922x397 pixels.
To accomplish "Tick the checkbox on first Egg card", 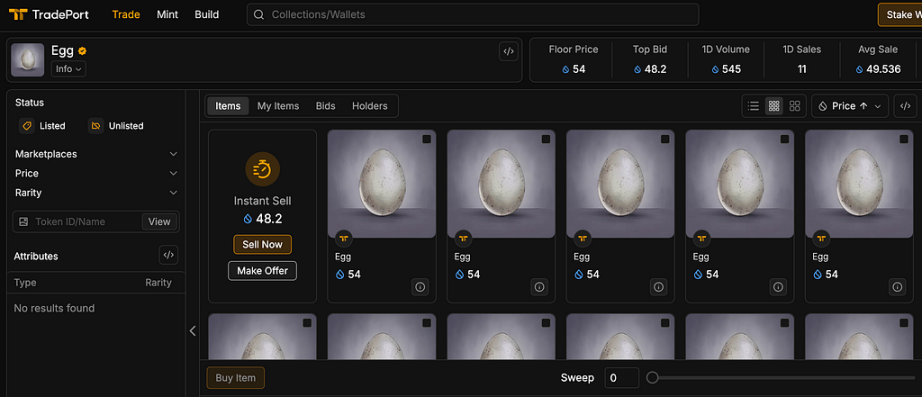I will coord(426,139).
